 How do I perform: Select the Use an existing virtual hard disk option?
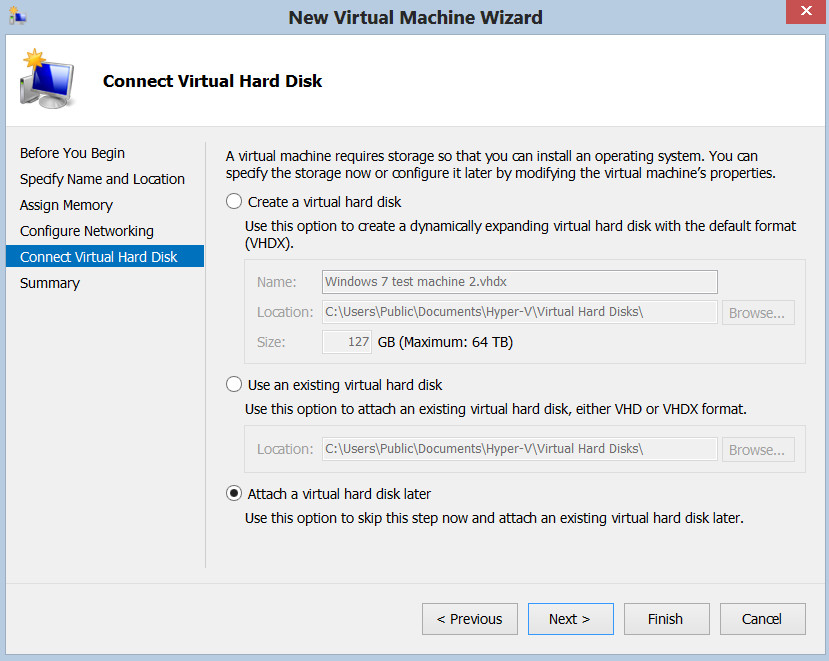233,383
